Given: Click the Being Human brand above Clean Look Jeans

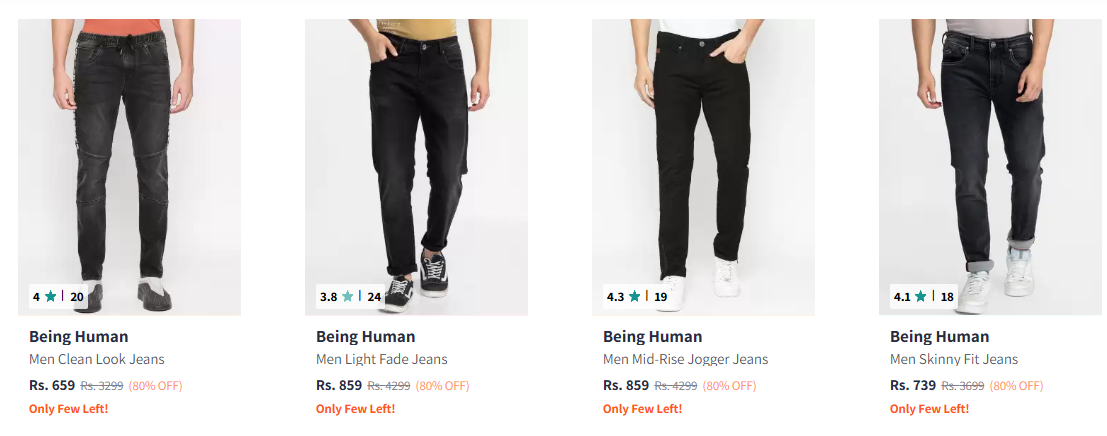Looking at the screenshot, I should pyautogui.click(x=78, y=336).
